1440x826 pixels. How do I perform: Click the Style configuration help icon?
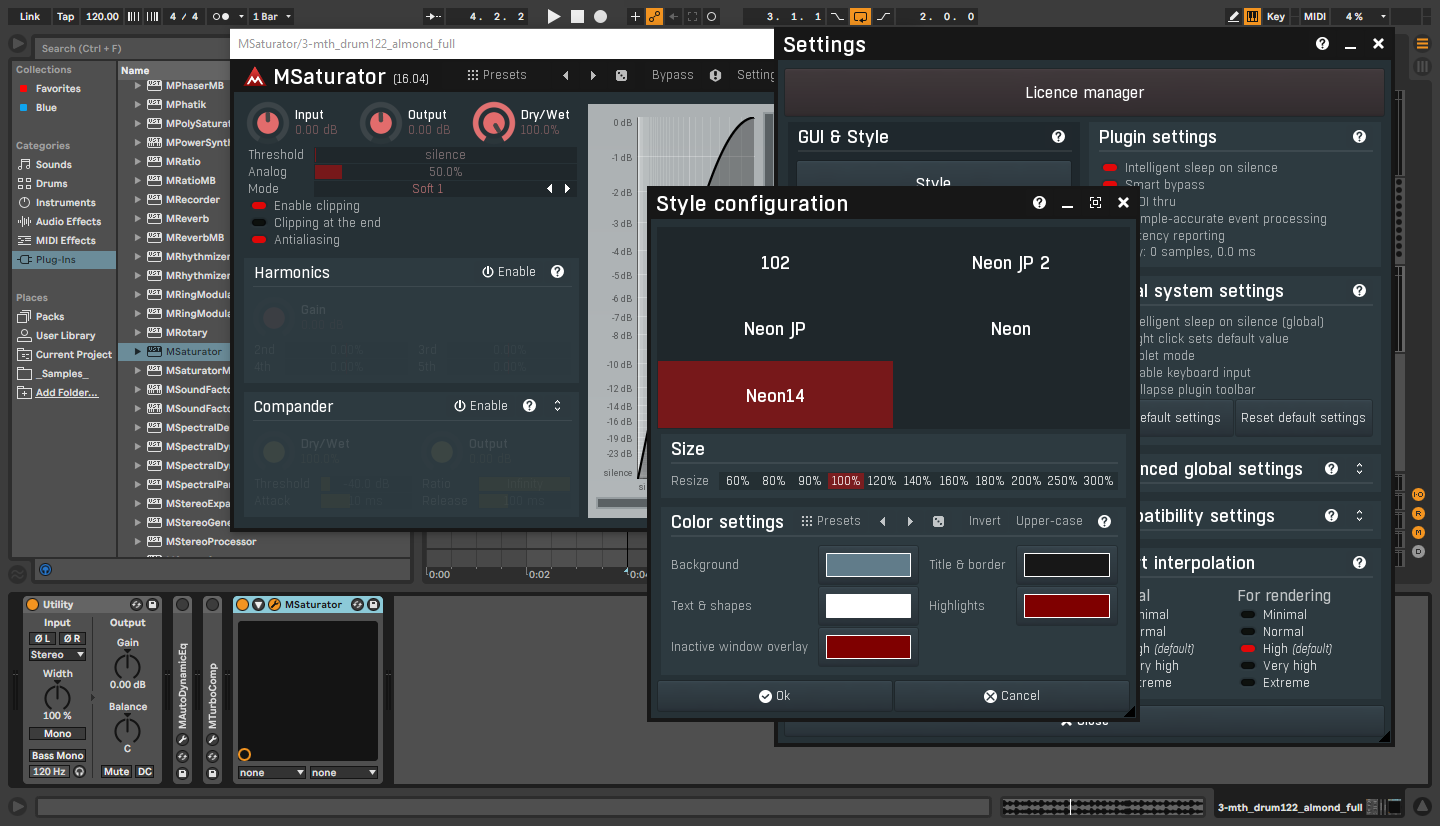(x=1039, y=203)
